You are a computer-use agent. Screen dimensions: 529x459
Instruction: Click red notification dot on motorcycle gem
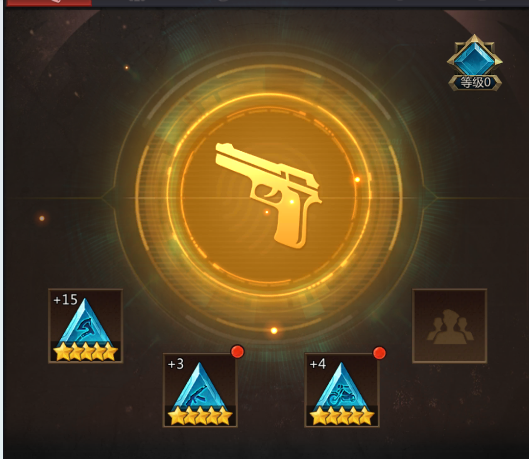pyautogui.click(x=380, y=353)
